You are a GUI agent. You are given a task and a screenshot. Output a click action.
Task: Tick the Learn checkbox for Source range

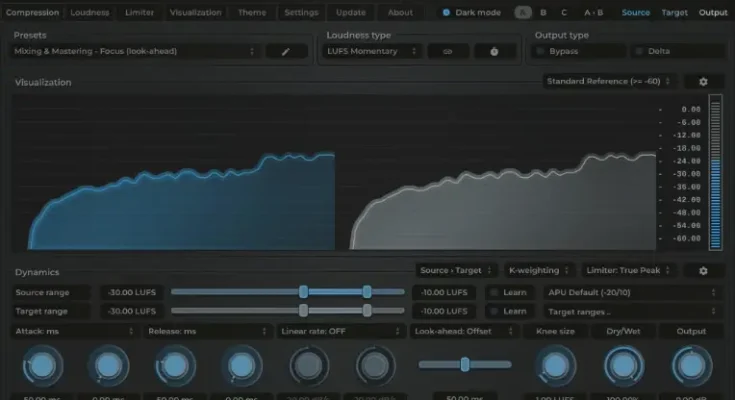point(494,293)
